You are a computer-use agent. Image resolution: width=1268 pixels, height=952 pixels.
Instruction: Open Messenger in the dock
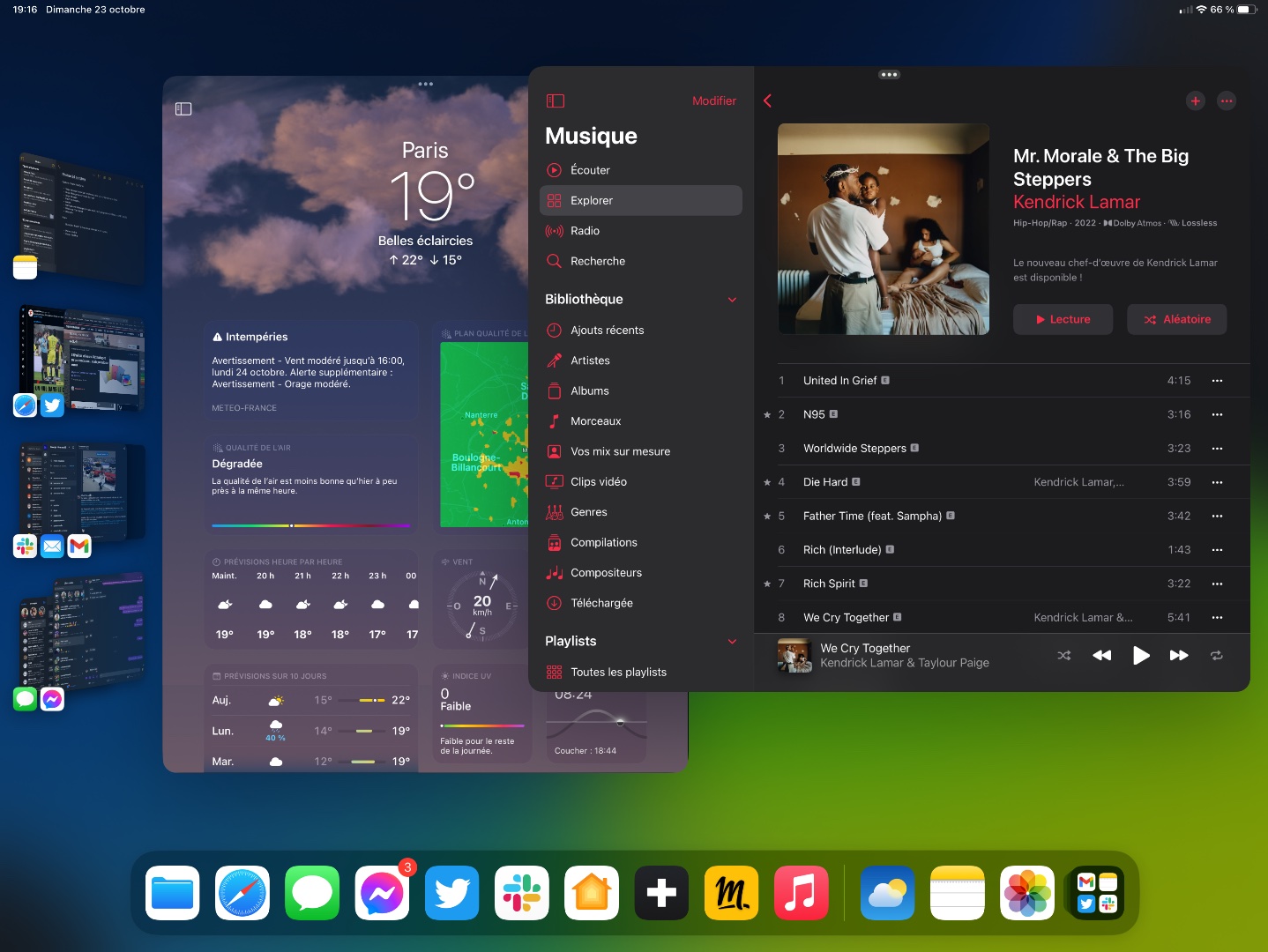(x=382, y=893)
